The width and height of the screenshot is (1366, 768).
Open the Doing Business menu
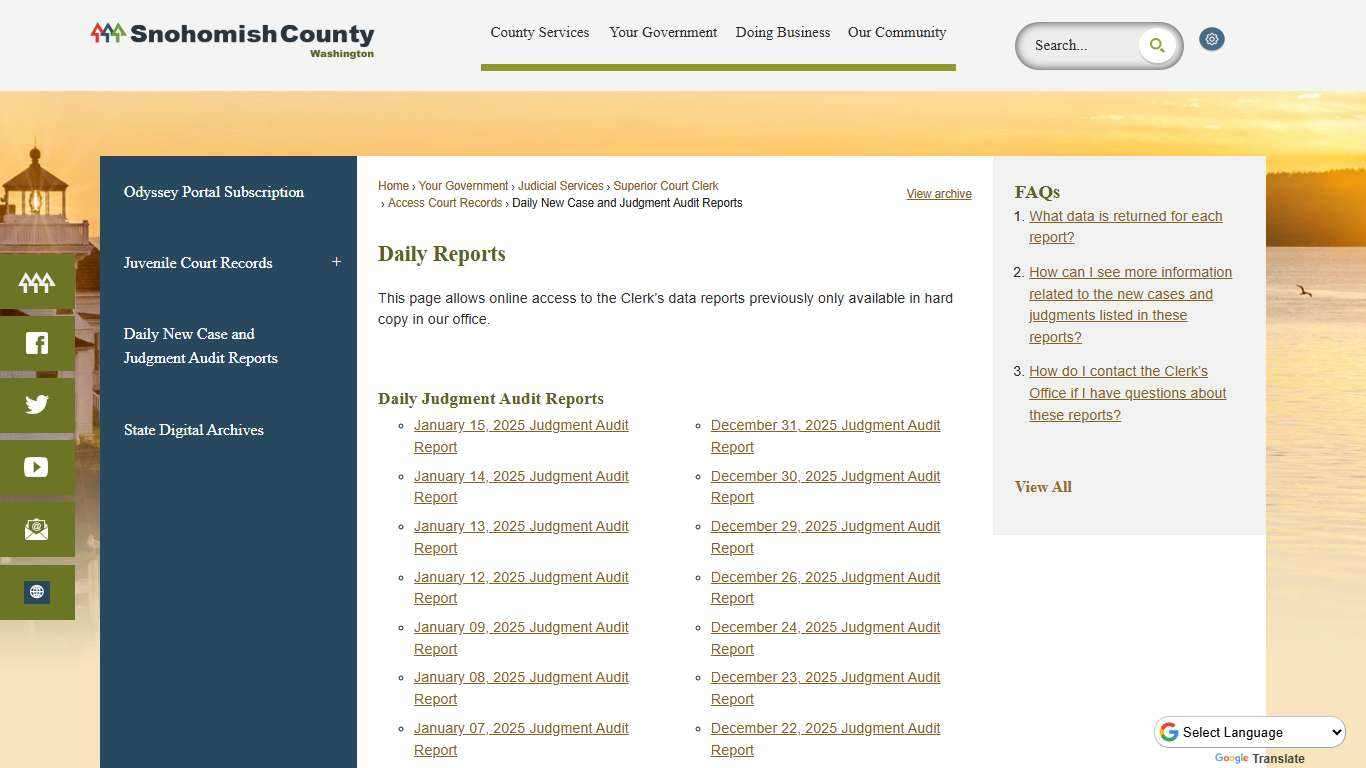click(x=782, y=32)
